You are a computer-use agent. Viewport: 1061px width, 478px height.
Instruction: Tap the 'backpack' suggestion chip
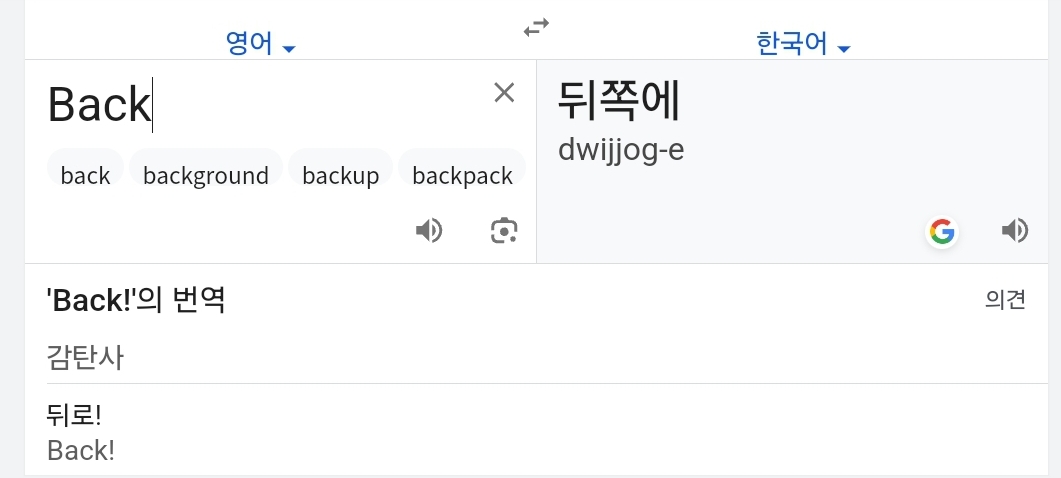pyautogui.click(x=462, y=176)
